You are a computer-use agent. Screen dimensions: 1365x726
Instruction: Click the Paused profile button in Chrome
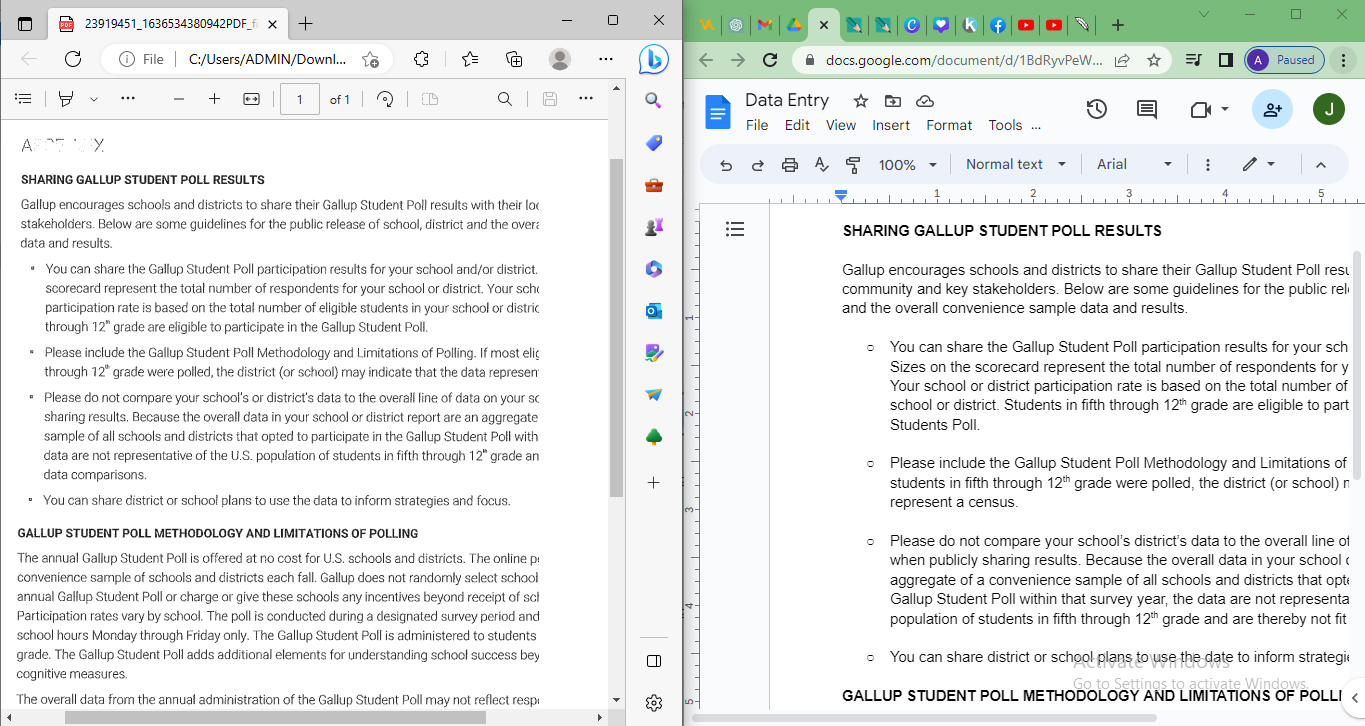1285,60
